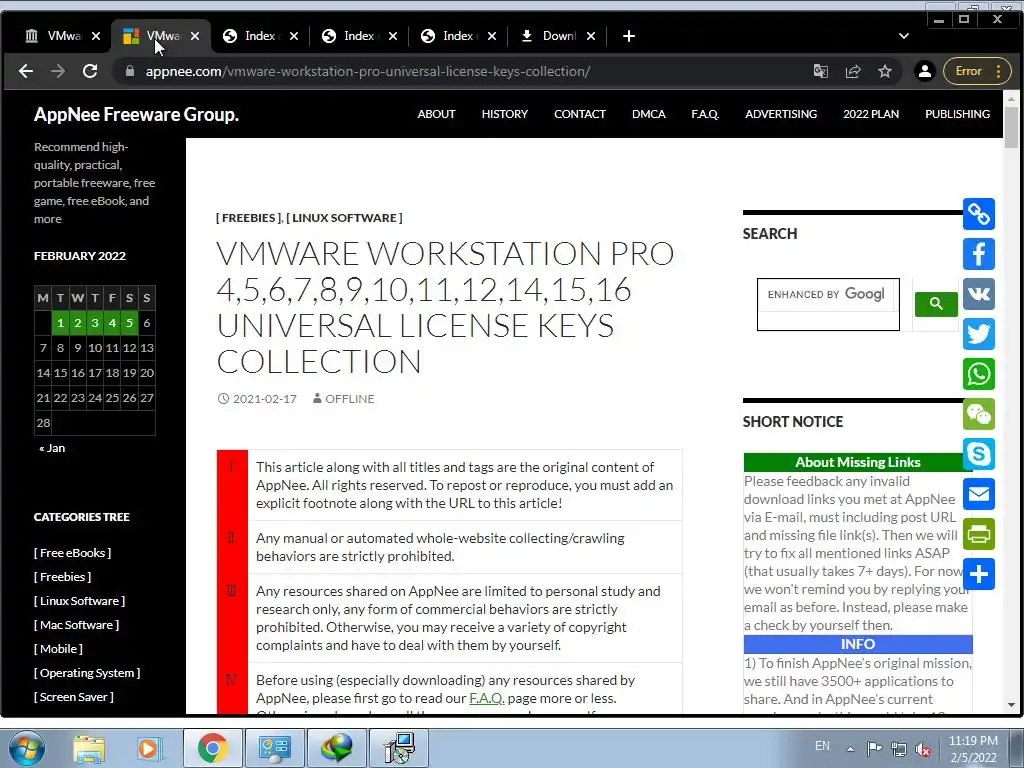Open Windows Explorer from taskbar

[89, 748]
